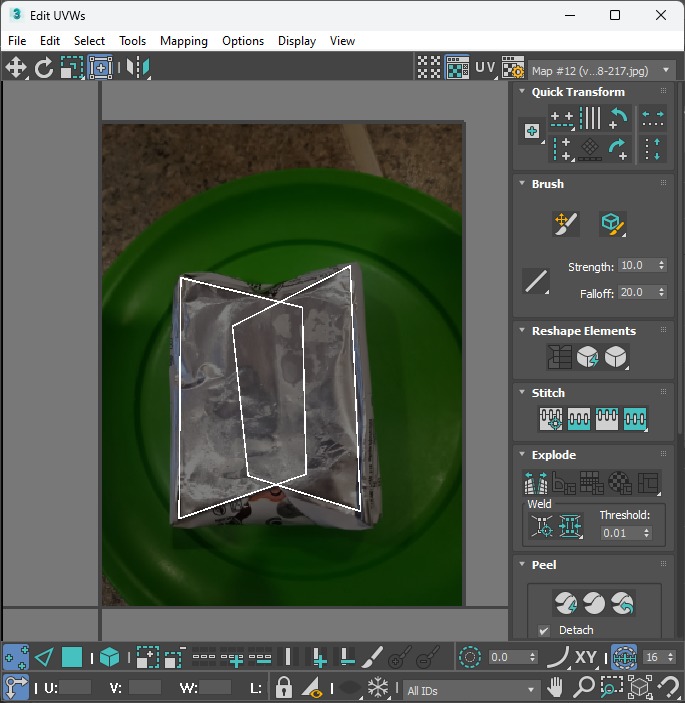Click the U coordinate input field
The height and width of the screenshot is (703, 685).
pyautogui.click(x=74, y=687)
